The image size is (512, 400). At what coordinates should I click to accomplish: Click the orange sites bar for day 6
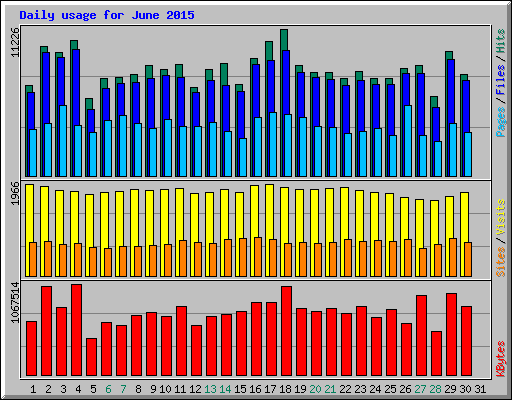click(x=108, y=262)
